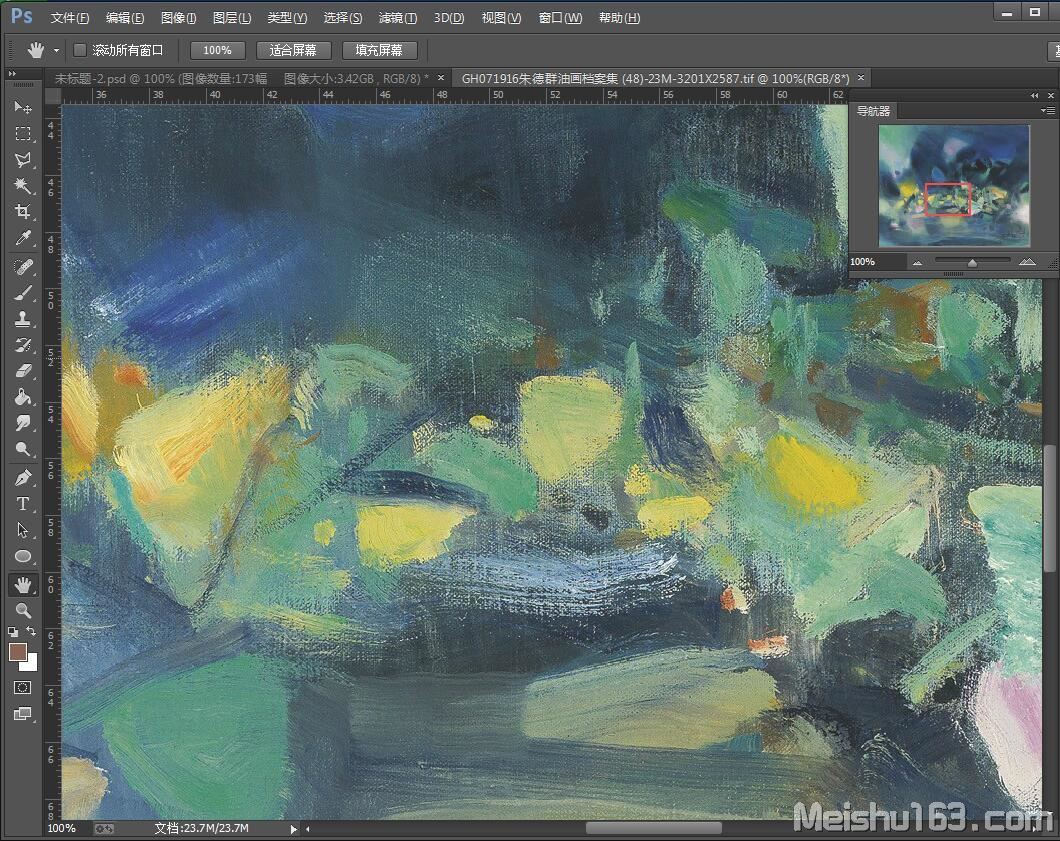The image size is (1060, 841).
Task: Swap foreground and background colors
Action: [x=31, y=631]
